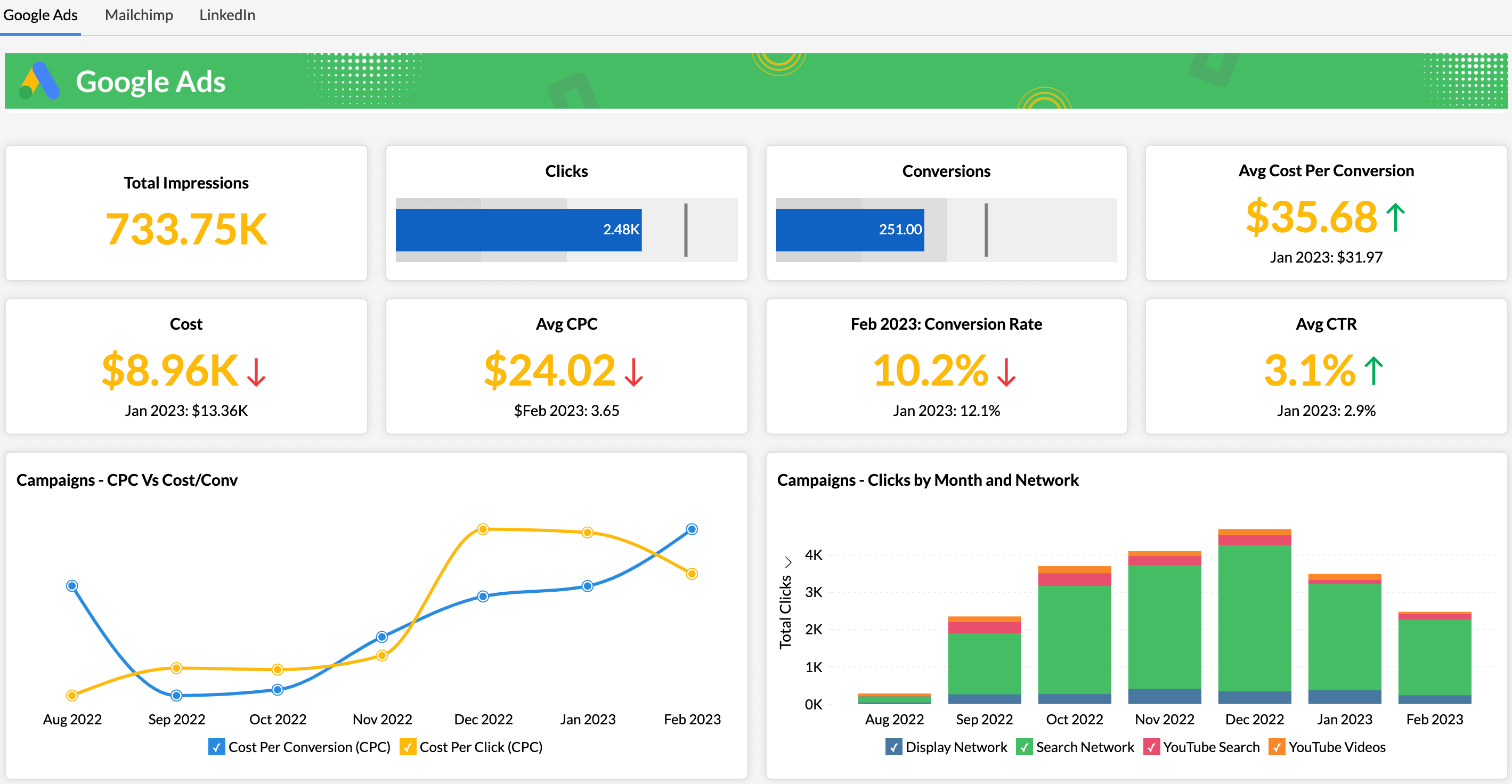Viewport: 1512px width, 784px height.
Task: Click the yellow Jan 2023 point on line chart
Action: pyautogui.click(x=587, y=532)
